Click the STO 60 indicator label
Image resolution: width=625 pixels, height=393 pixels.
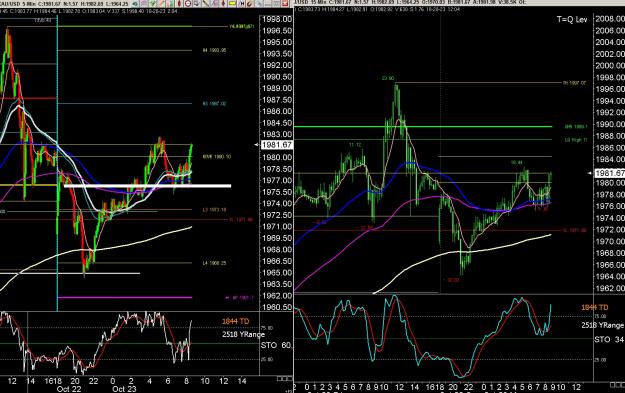pyautogui.click(x=276, y=345)
